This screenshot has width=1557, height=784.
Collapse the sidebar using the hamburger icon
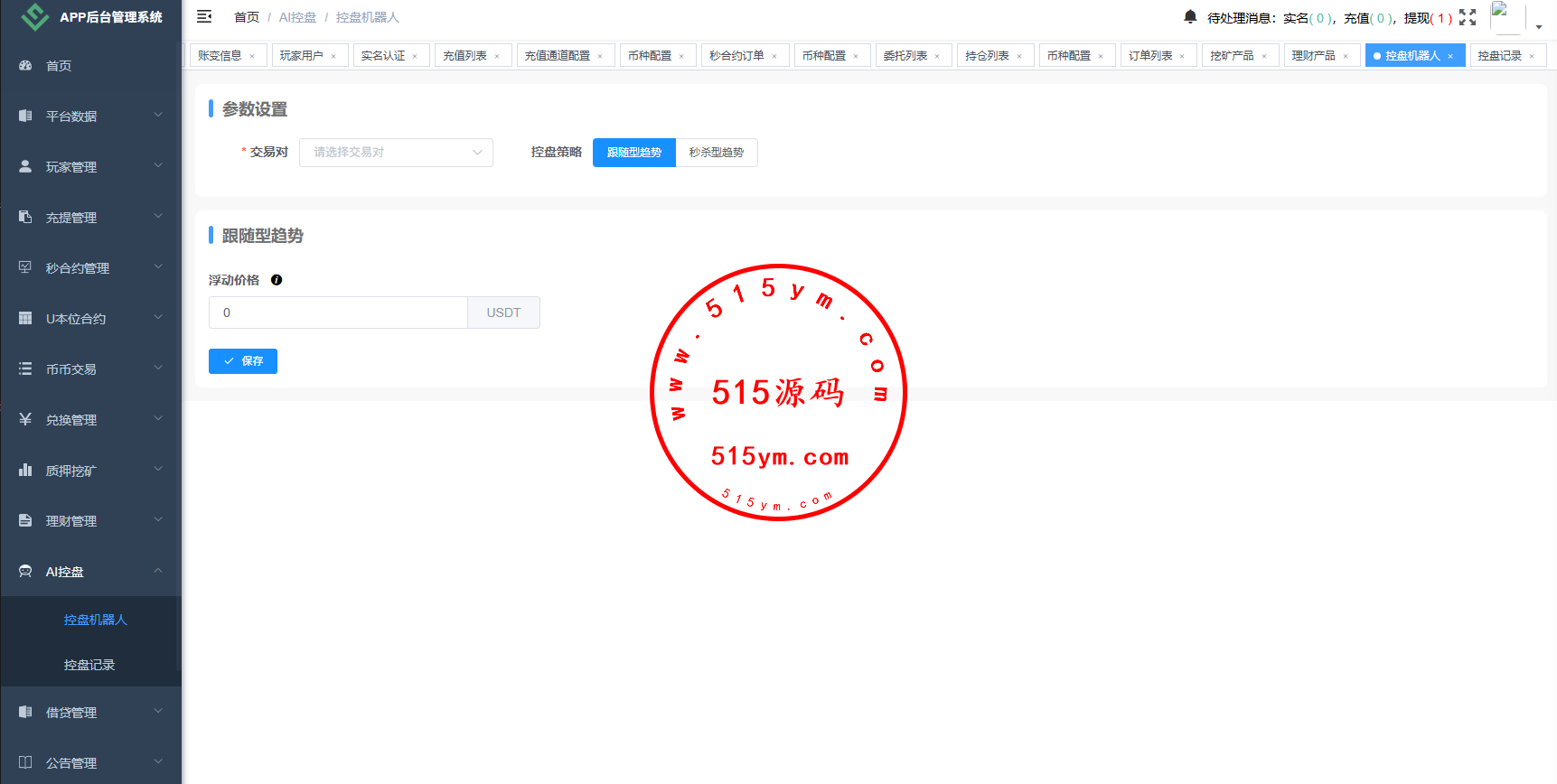pos(204,16)
